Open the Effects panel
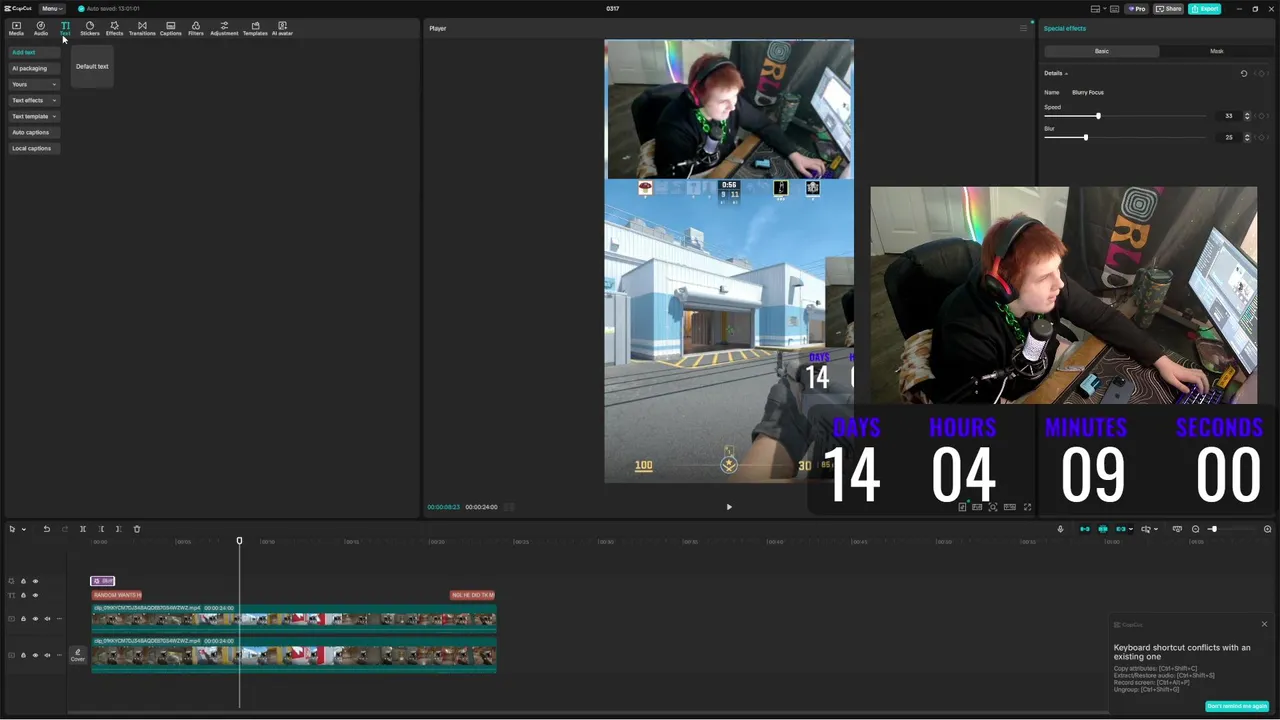 (114, 28)
